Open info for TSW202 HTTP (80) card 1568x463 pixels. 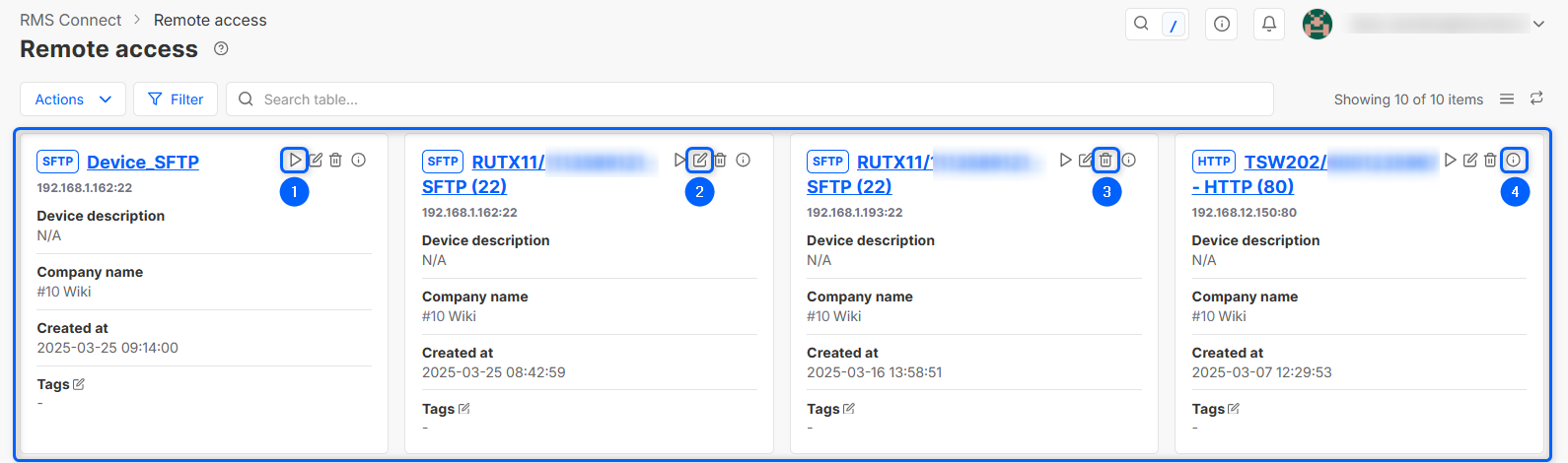(1514, 160)
